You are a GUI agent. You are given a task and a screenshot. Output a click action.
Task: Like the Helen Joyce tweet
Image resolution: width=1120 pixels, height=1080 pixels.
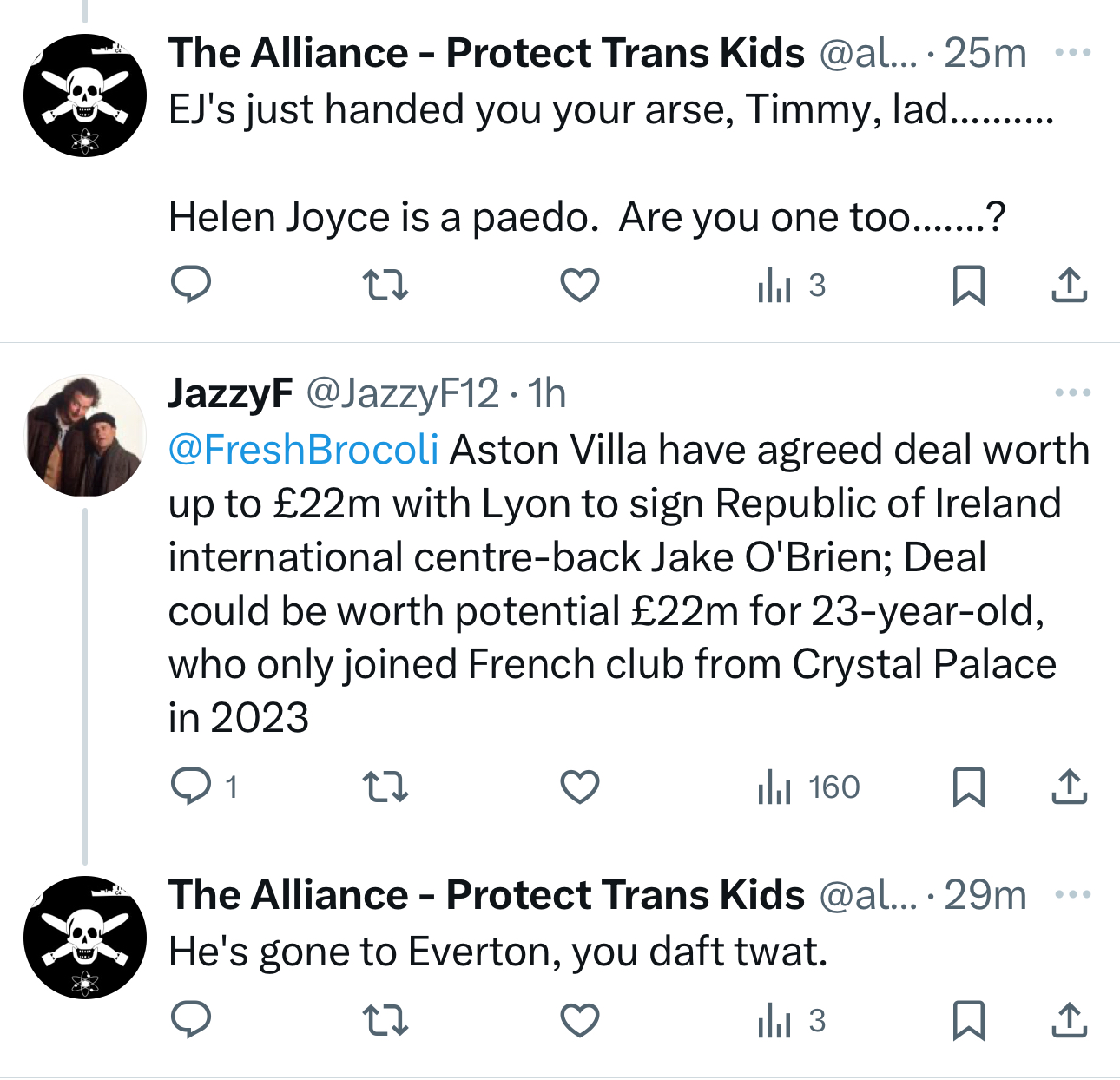click(x=579, y=285)
